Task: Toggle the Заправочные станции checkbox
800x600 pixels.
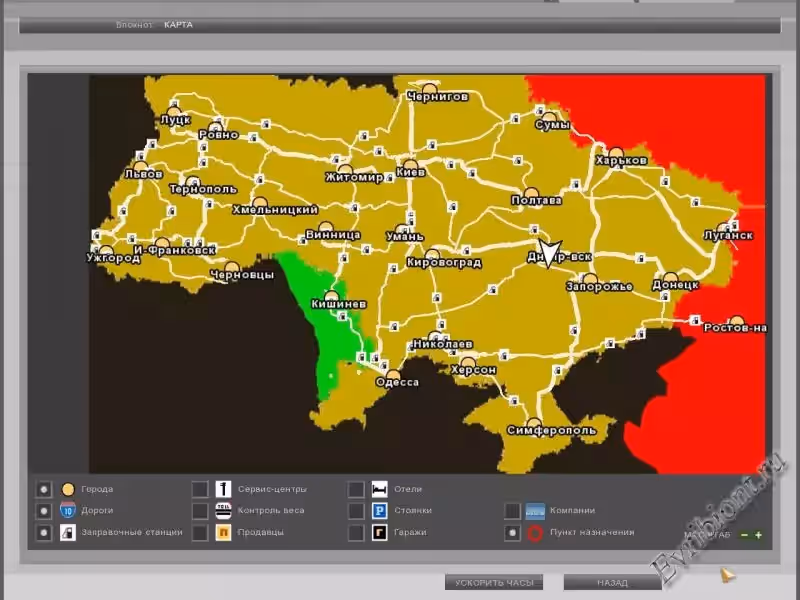Action: (x=44, y=533)
